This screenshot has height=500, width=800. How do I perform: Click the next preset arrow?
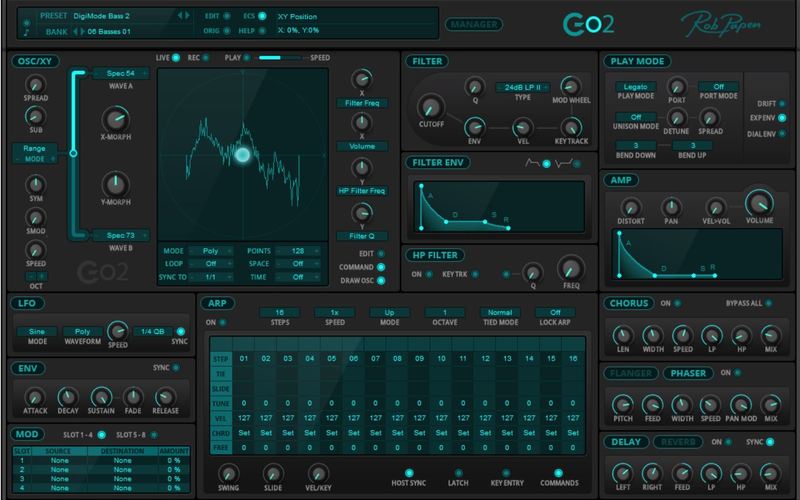tap(187, 16)
